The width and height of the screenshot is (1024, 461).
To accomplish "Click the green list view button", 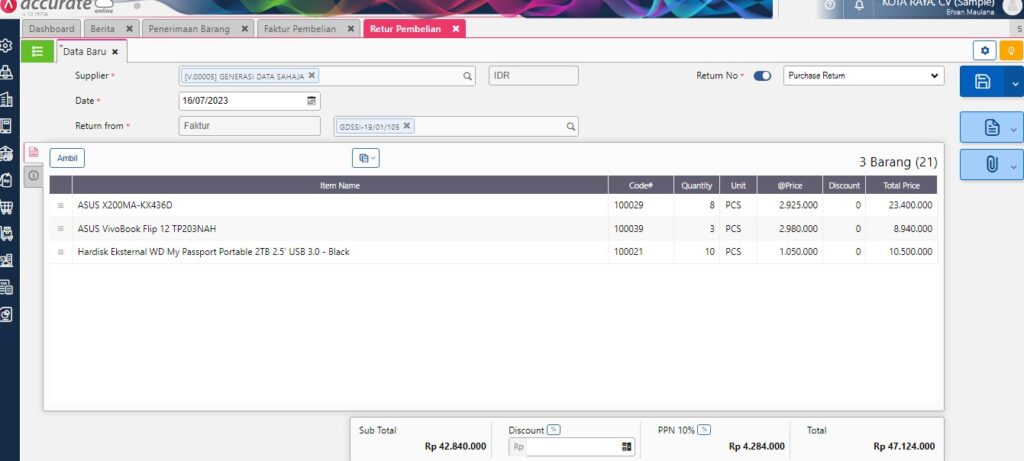I will click(38, 52).
